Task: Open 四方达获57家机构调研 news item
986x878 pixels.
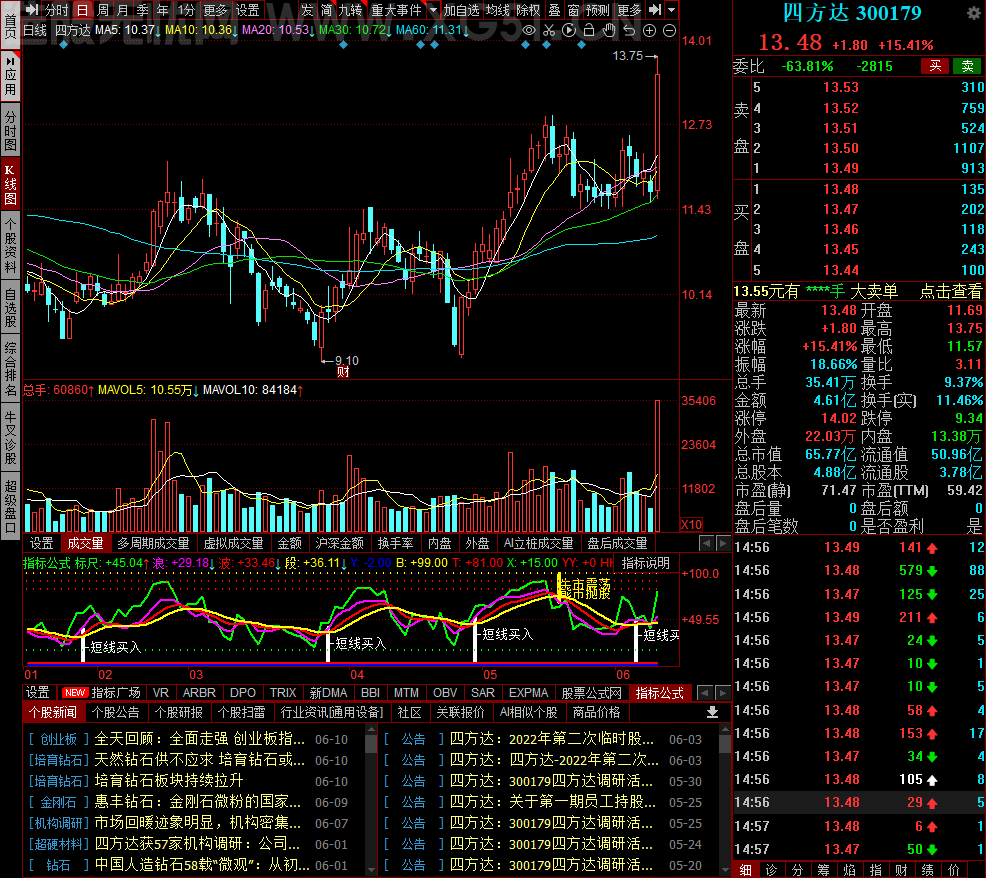Action: pos(197,843)
